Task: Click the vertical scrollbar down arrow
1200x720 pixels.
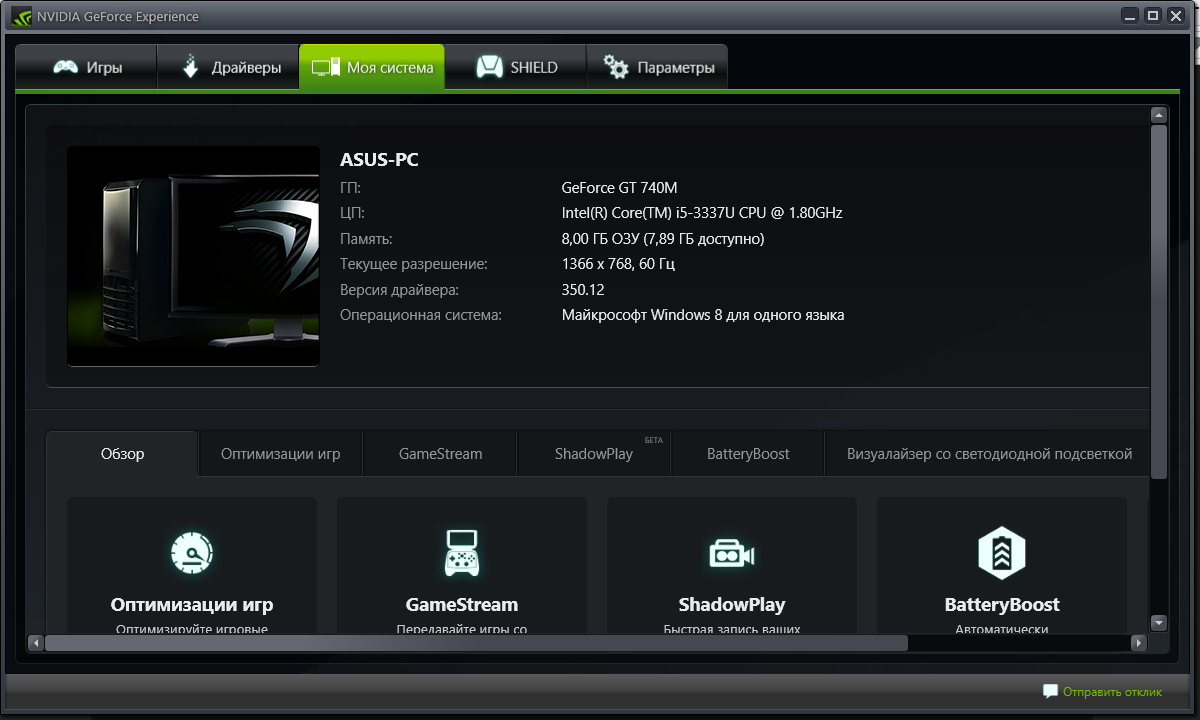Action: pos(1159,622)
